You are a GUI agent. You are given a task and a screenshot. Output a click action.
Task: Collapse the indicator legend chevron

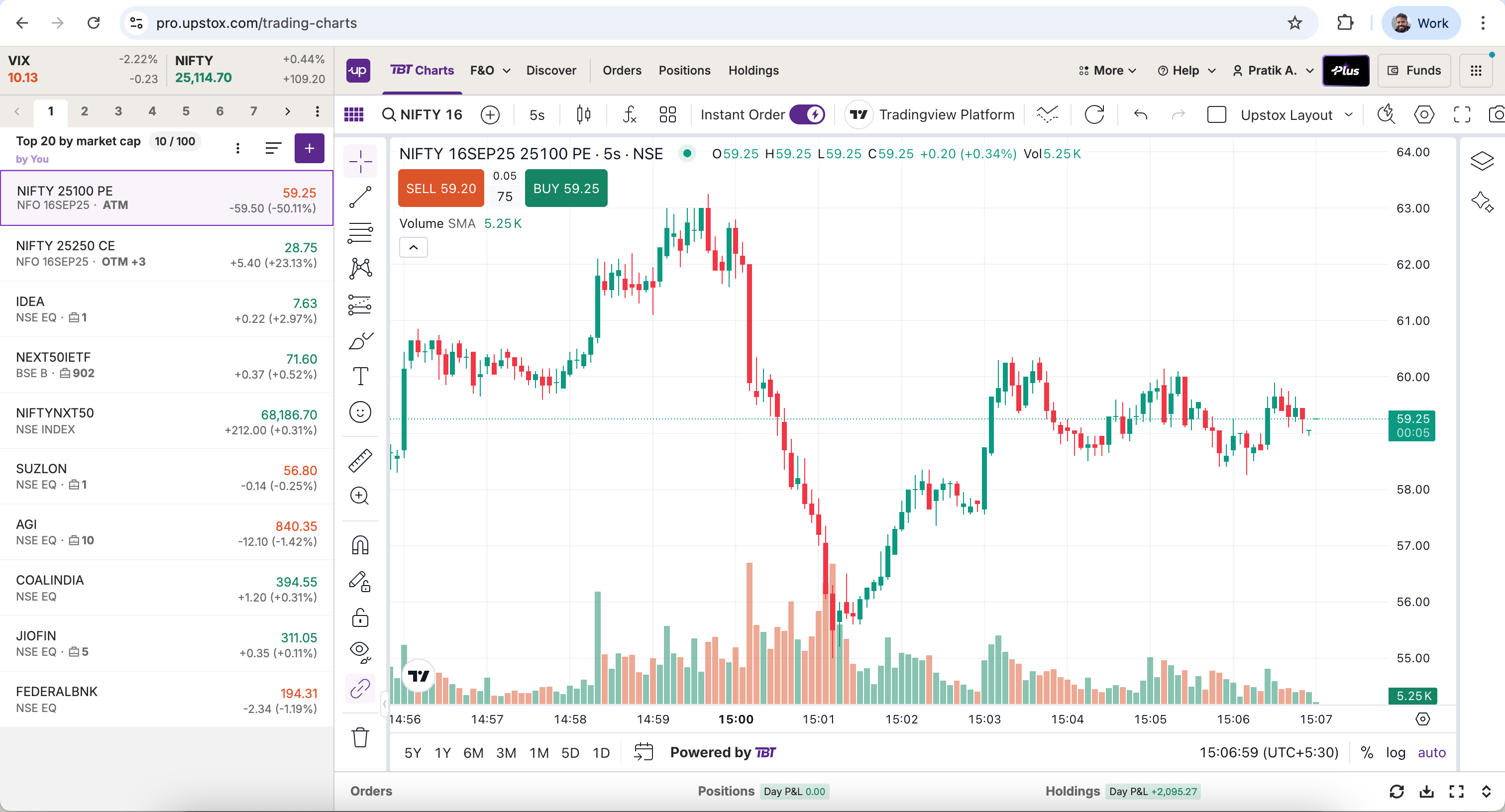click(413, 247)
